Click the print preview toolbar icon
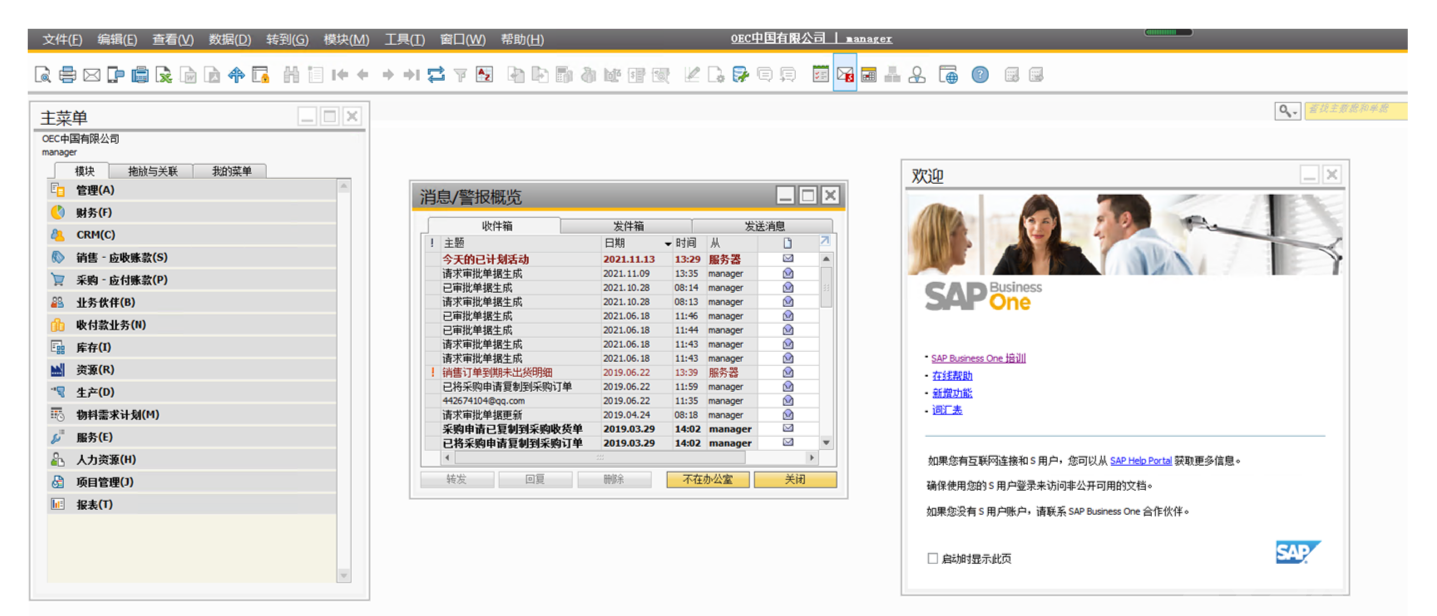Image resolution: width=1437 pixels, height=616 pixels. 43,75
